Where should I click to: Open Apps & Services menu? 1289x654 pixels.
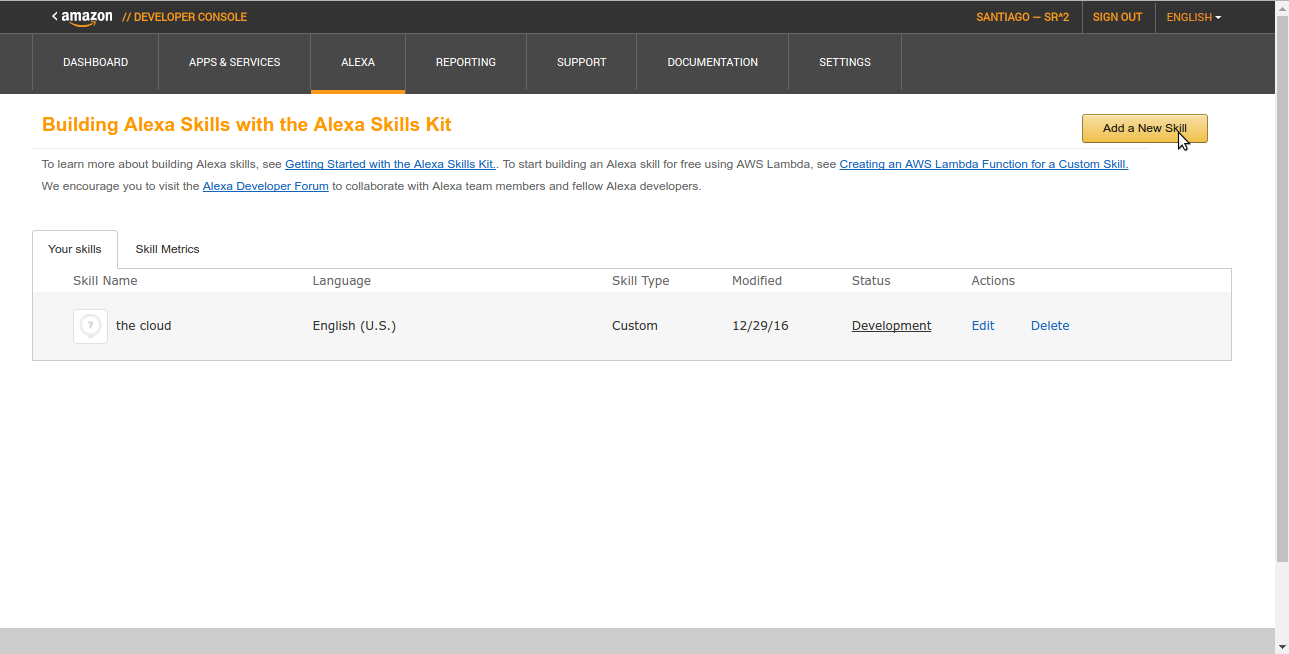point(234,62)
